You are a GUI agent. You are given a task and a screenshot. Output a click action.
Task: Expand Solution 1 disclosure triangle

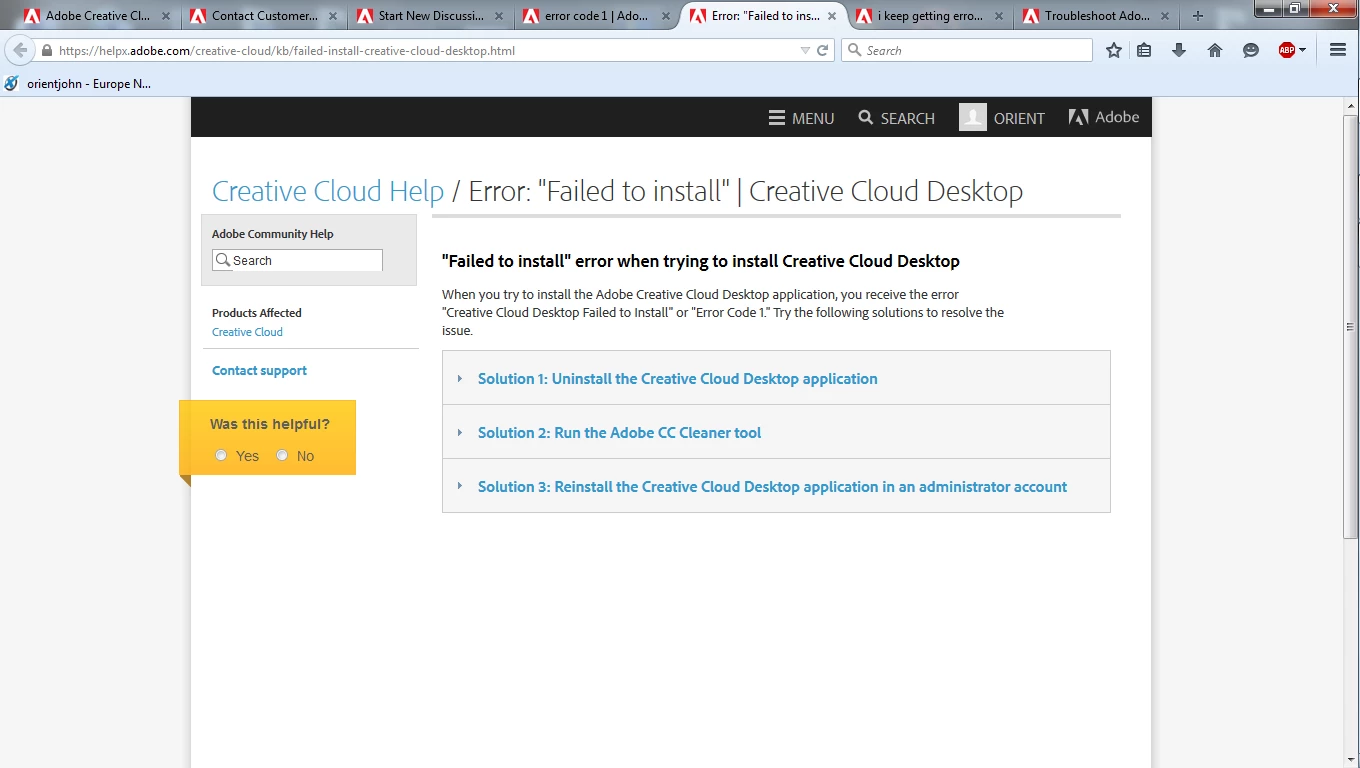[x=460, y=379]
